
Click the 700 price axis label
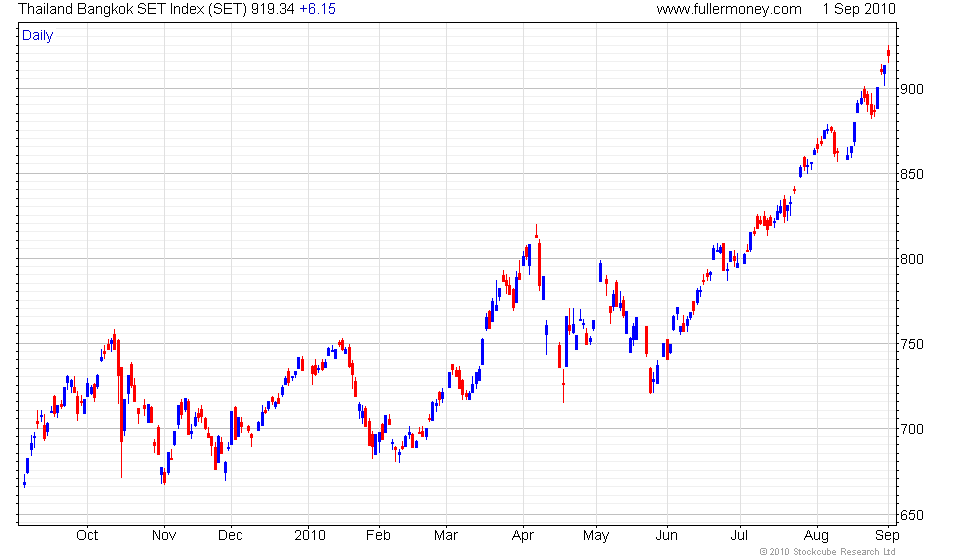[x=911, y=429]
